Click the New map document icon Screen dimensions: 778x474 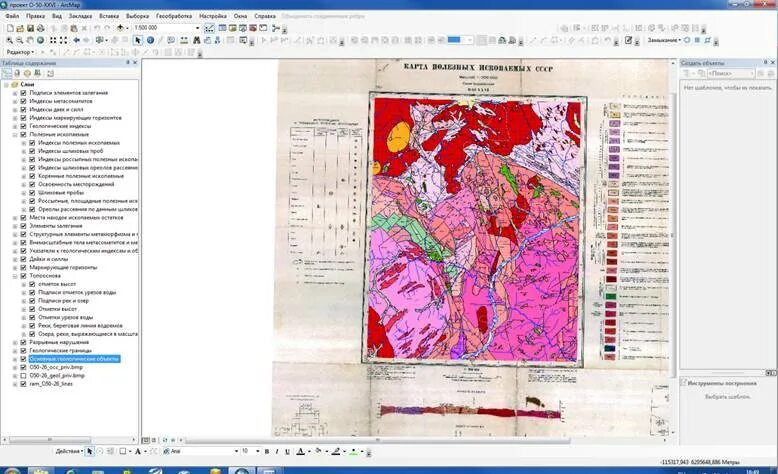click(x=10, y=28)
